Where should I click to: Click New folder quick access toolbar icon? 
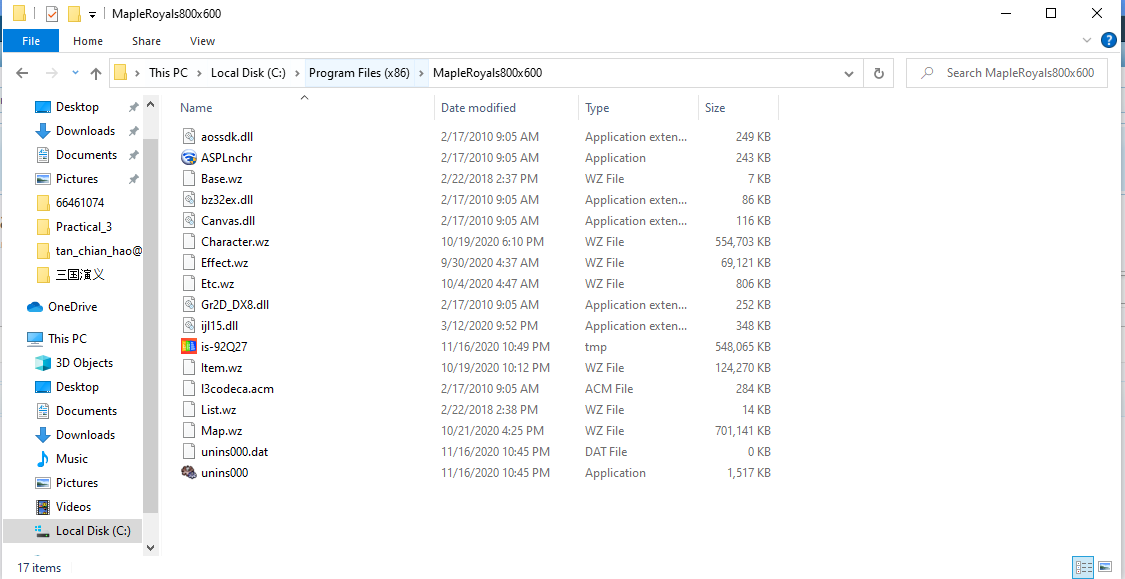[74, 14]
